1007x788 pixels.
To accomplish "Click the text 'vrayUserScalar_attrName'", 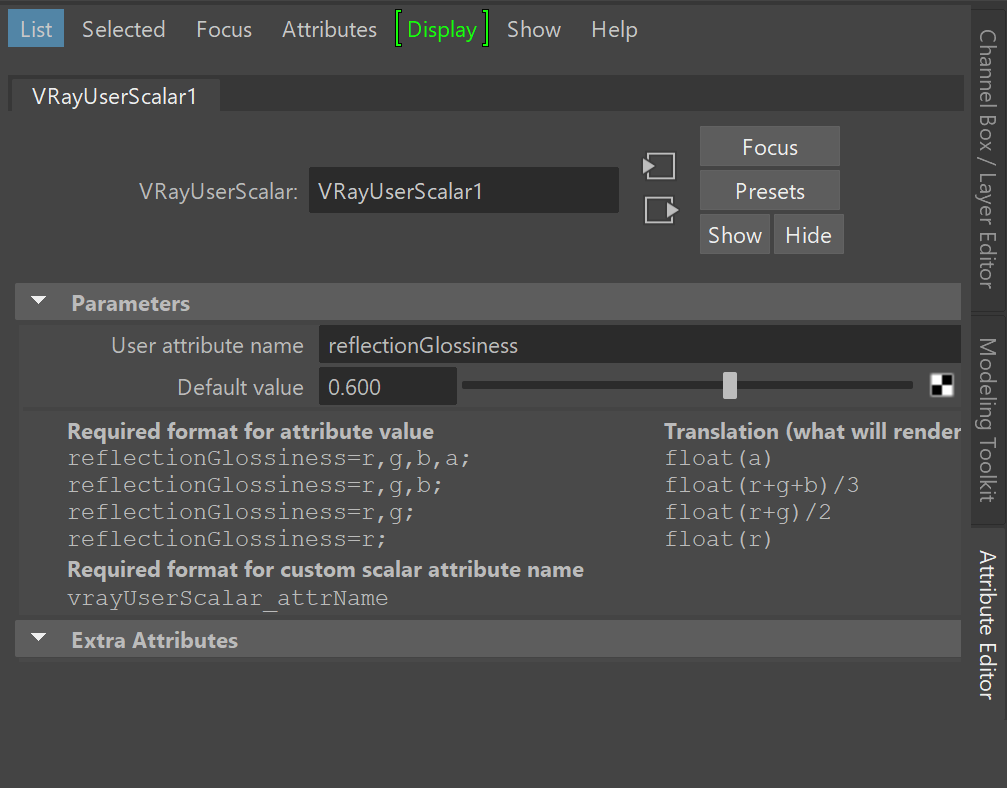I will click(x=228, y=599).
